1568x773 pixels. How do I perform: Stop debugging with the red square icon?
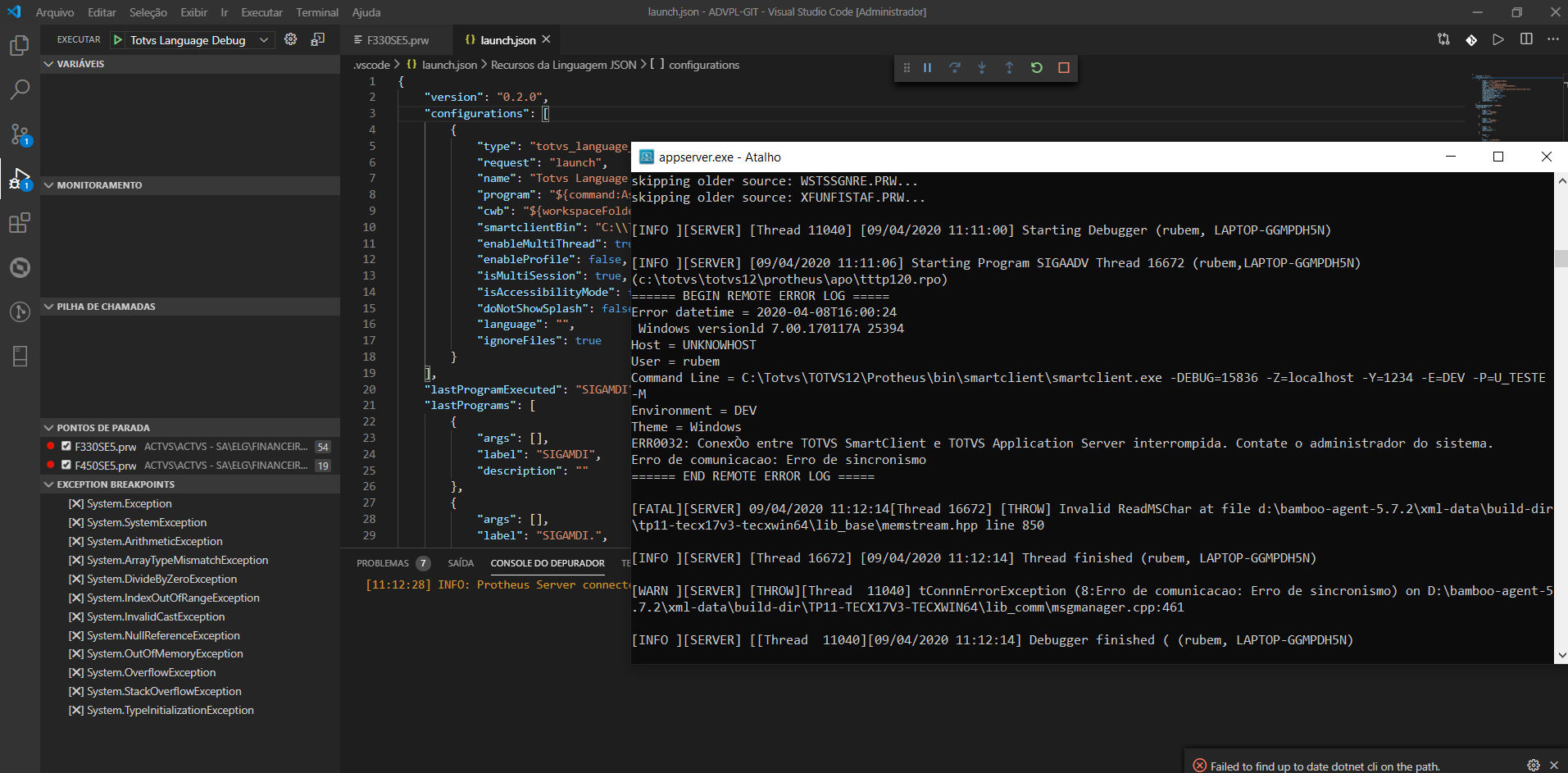point(1063,68)
